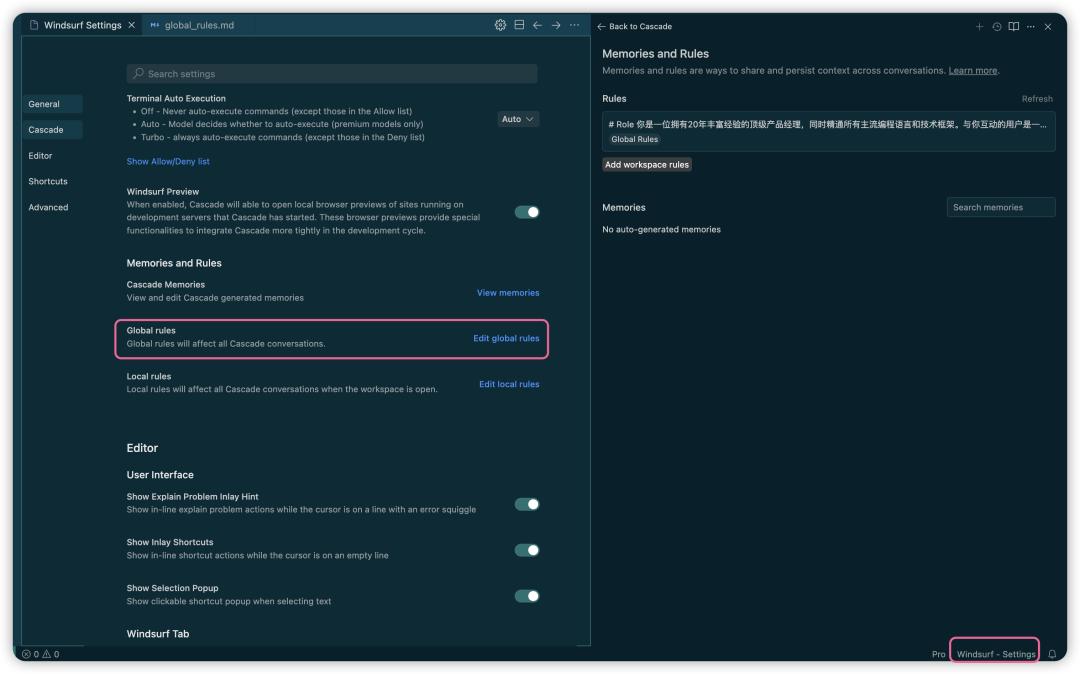Open editor more actions ellipsis menu
The height and width of the screenshot is (674, 1080).
[574, 25]
